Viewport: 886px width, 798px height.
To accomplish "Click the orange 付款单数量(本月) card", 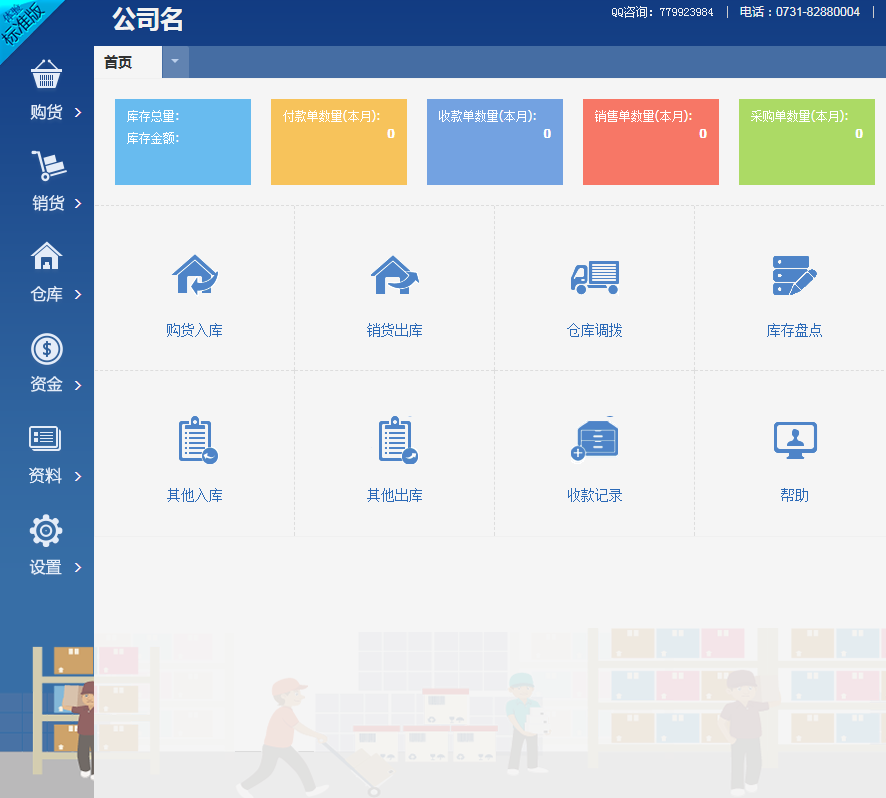I will tap(339, 142).
